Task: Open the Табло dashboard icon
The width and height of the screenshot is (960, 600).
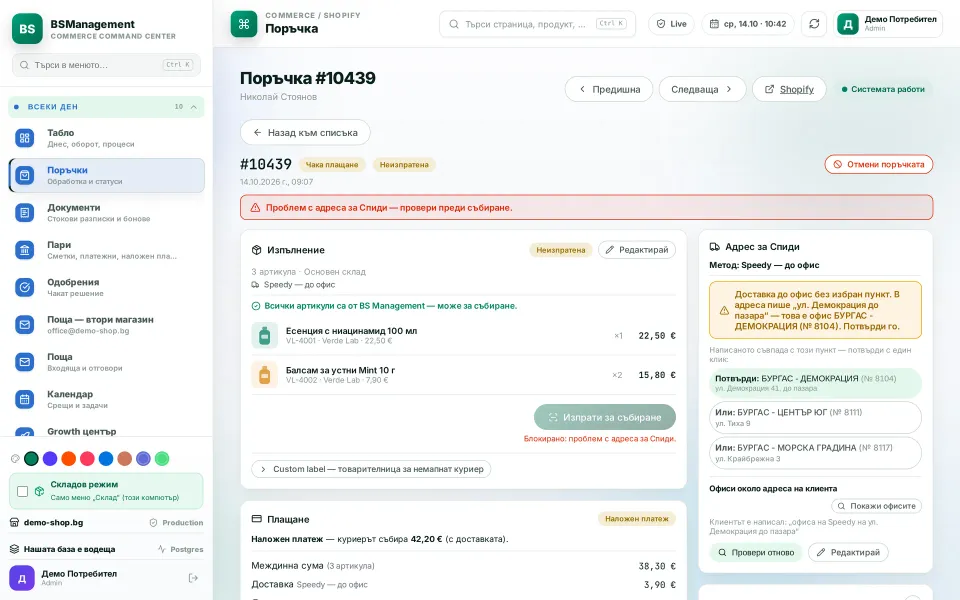Action: click(24, 138)
